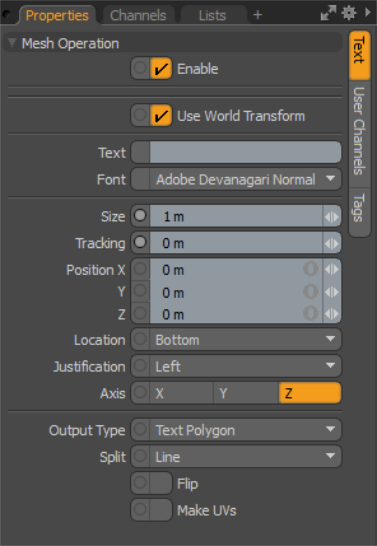
Task: Open the Location dropdown set to Bottom
Action: (245, 340)
